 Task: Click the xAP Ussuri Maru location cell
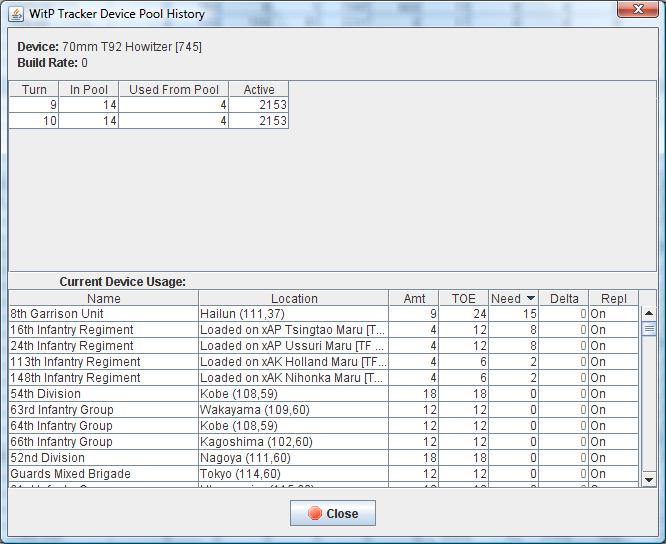293,346
